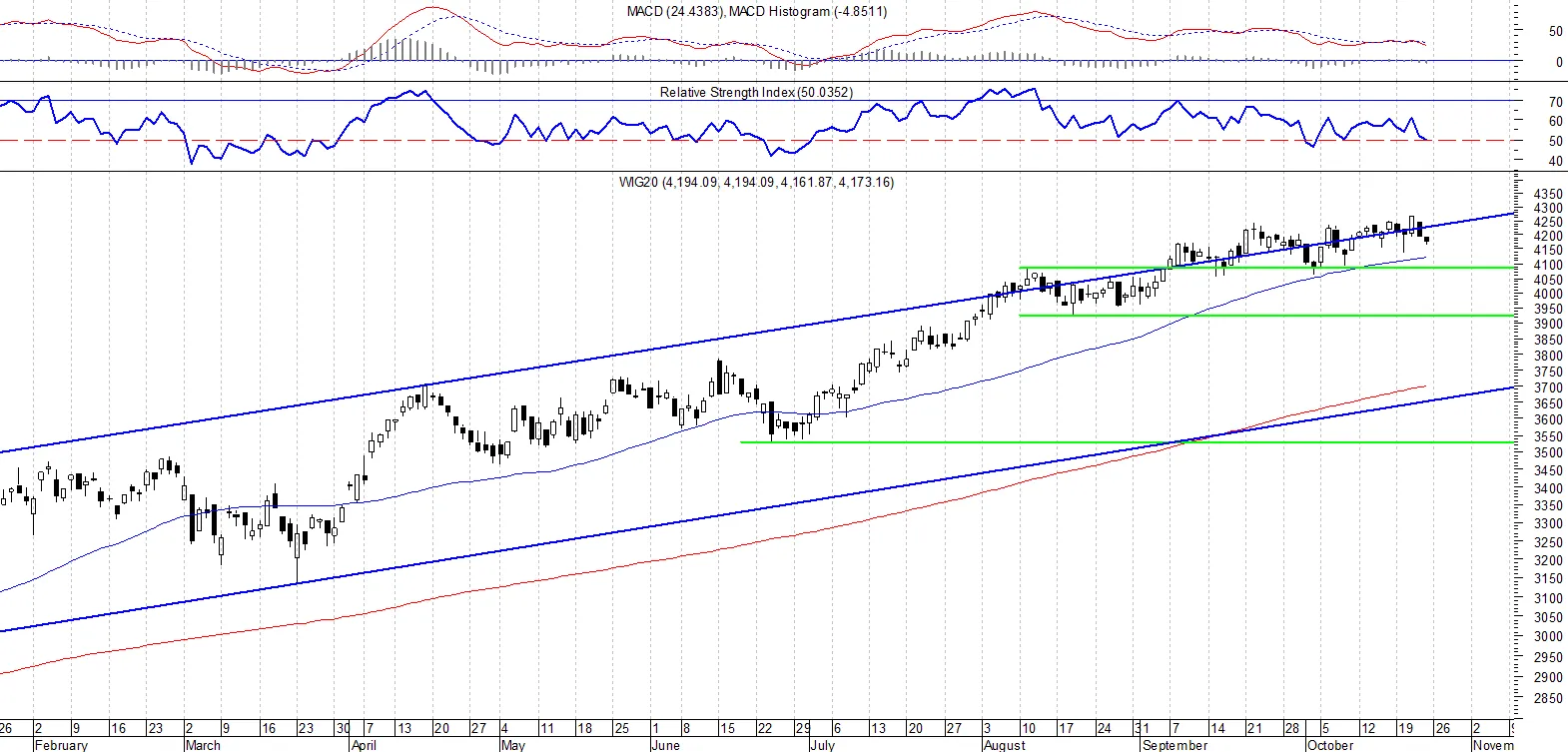The width and height of the screenshot is (1568, 752).
Task: Select the 28 date label in September
Action: (x=1291, y=728)
